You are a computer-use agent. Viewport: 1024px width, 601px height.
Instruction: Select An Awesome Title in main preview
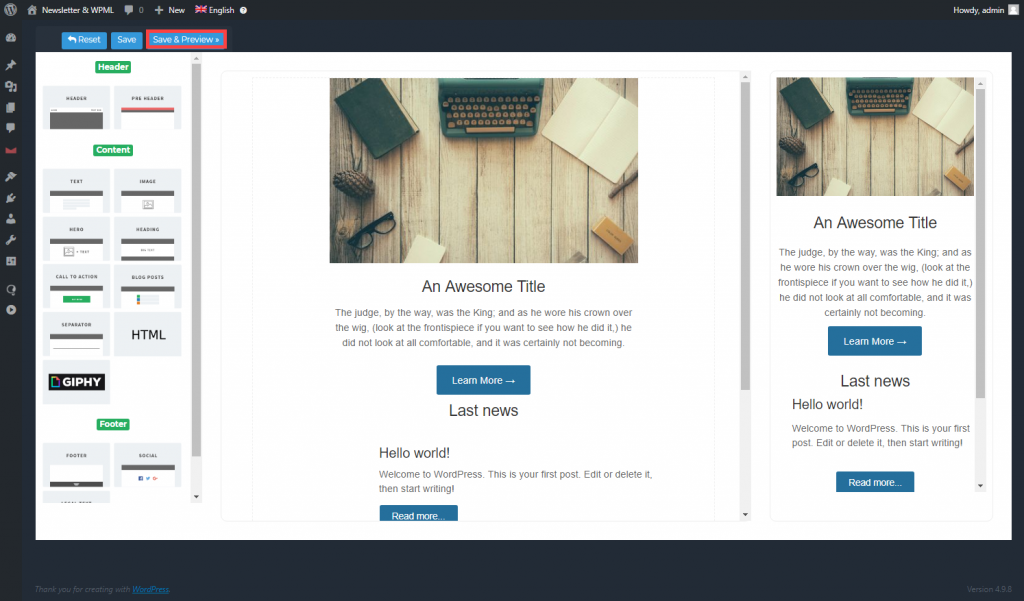coord(483,287)
